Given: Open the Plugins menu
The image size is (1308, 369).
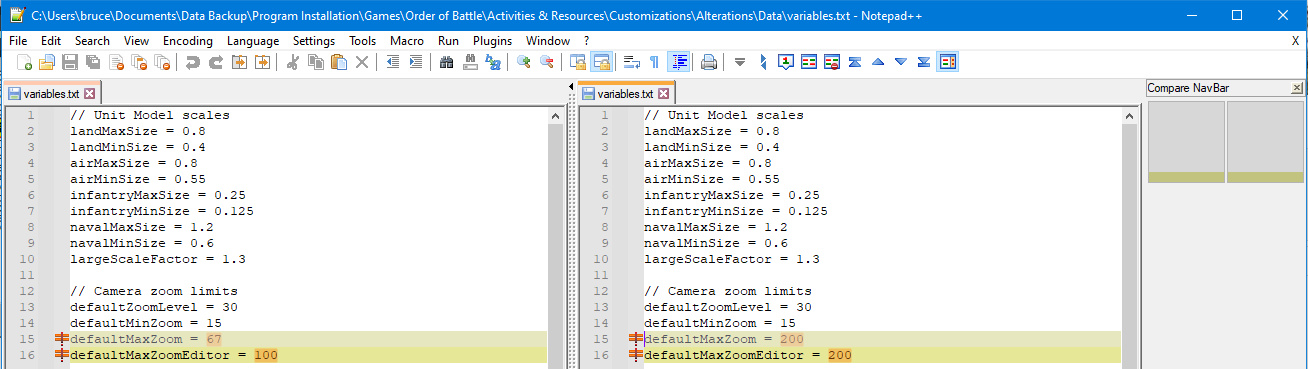Looking at the screenshot, I should 492,41.
